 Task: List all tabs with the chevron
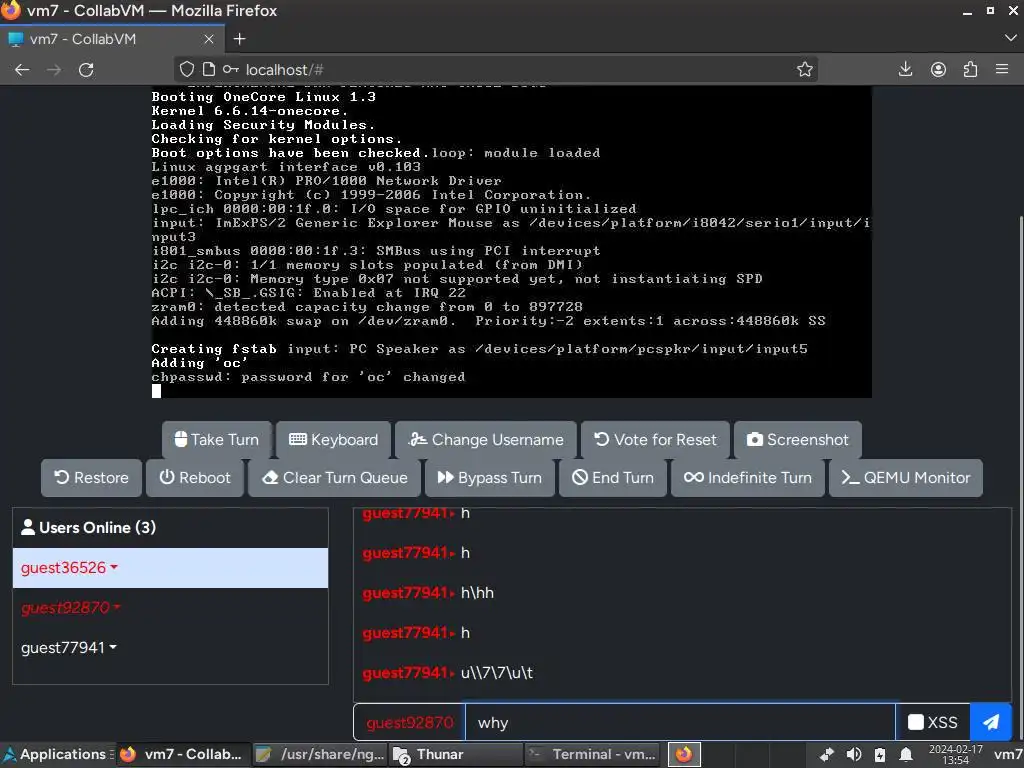(x=1010, y=39)
